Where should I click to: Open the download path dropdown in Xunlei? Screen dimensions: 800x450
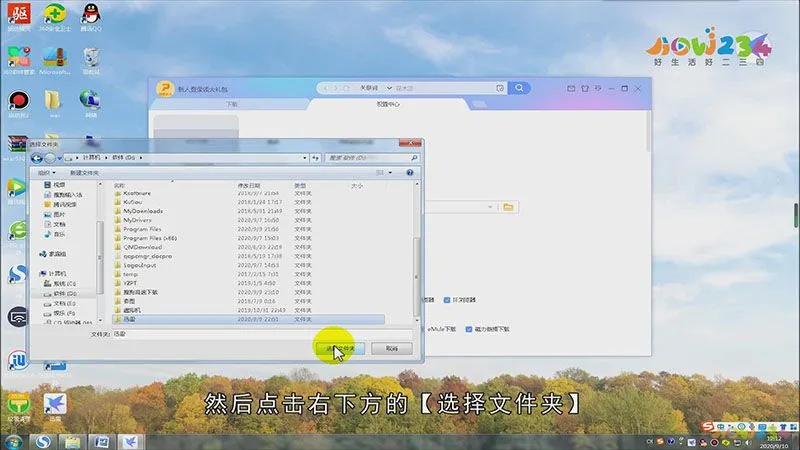490,207
